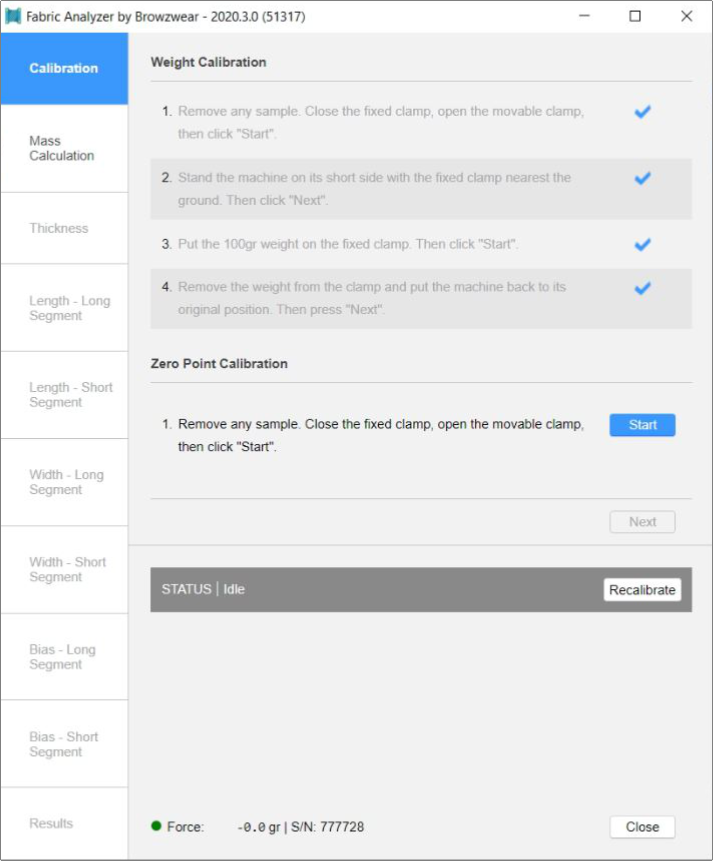This screenshot has width=713, height=861.
Task: Click checkmark for 'Stand the machine' step
Action: click(x=642, y=178)
